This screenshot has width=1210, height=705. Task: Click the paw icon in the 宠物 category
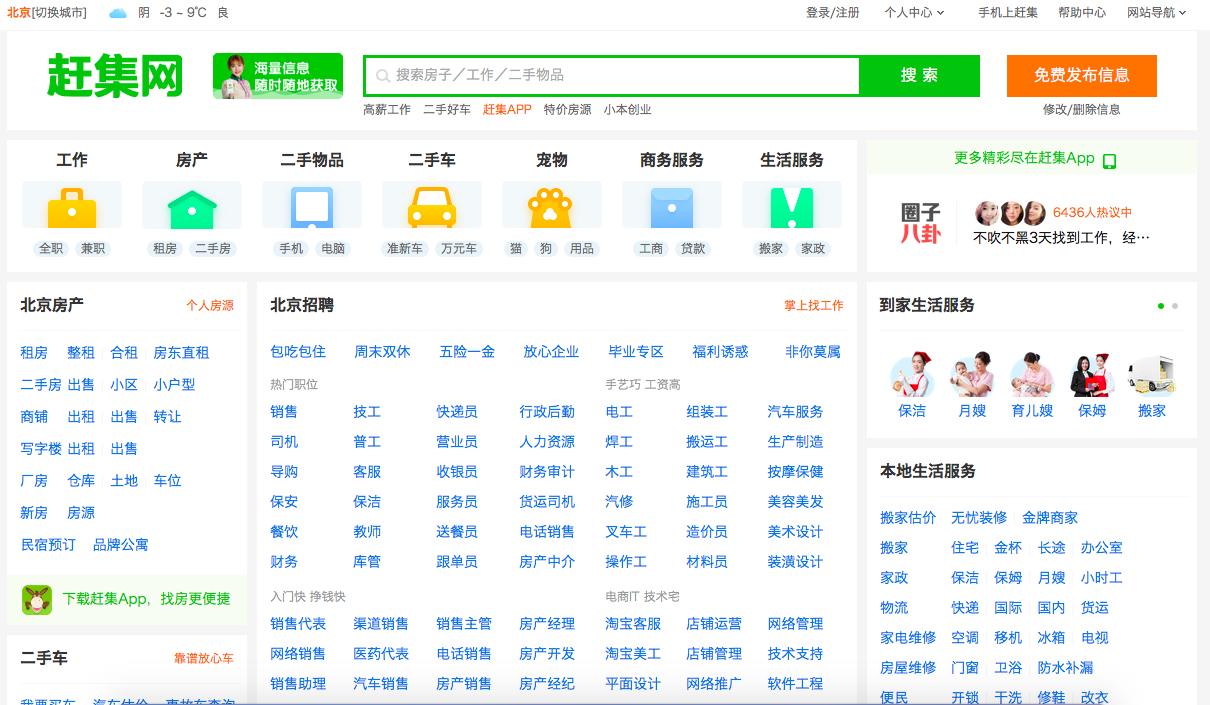(x=551, y=207)
